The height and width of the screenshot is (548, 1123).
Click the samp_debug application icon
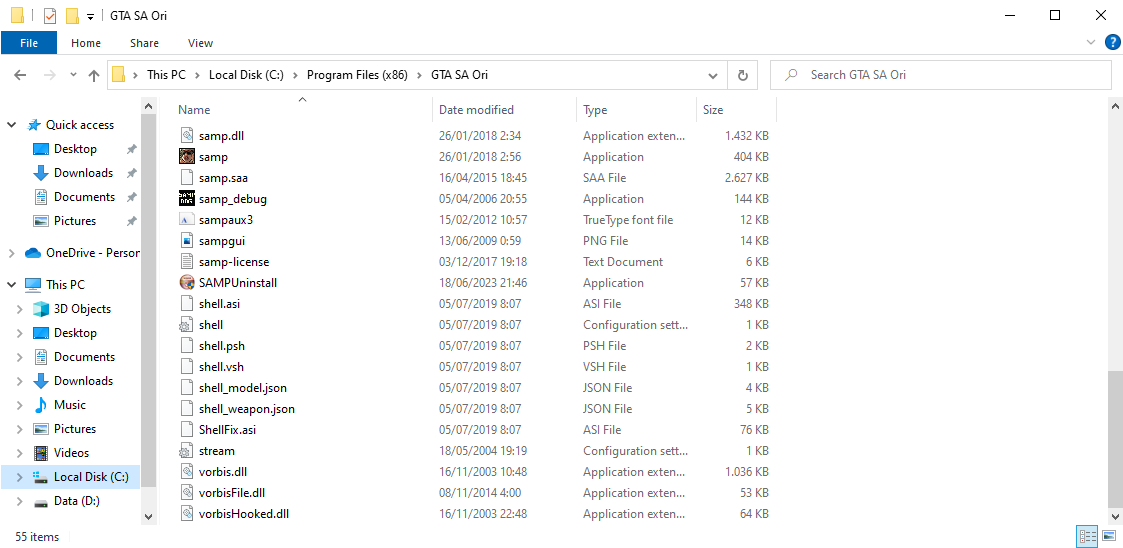click(186, 198)
